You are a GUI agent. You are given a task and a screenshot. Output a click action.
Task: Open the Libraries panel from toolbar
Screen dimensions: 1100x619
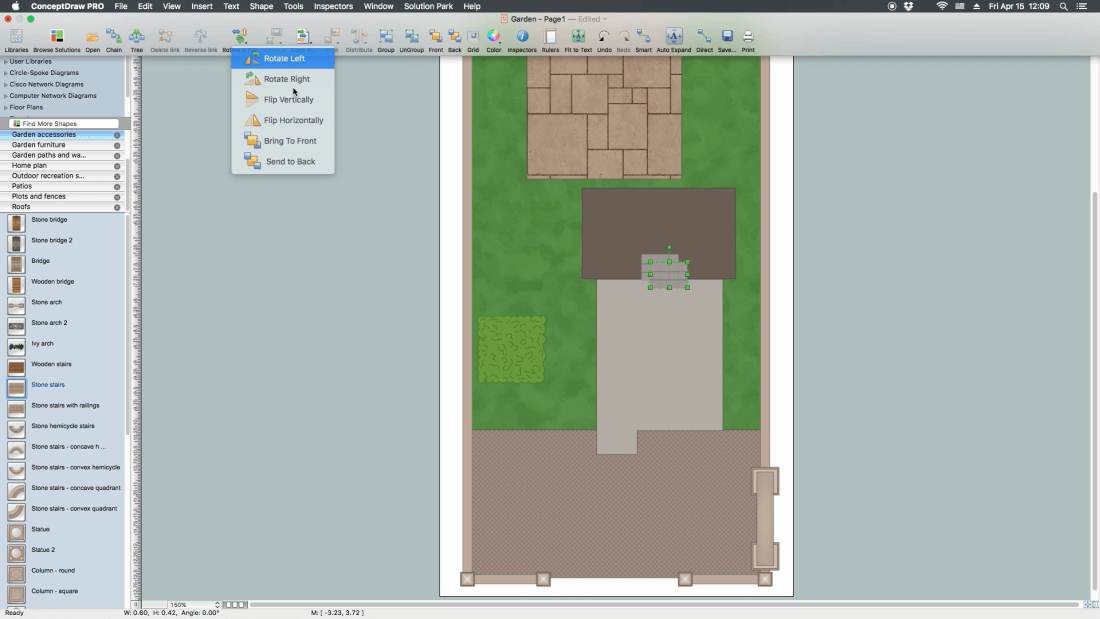pos(16,39)
